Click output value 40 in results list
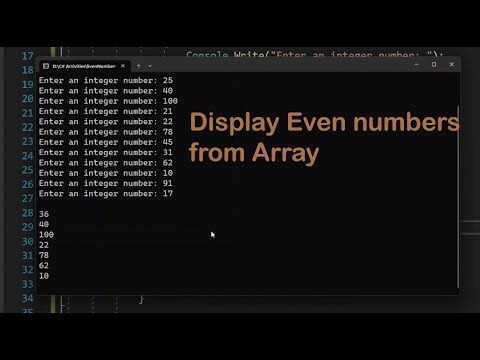The width and height of the screenshot is (480, 360). tap(44, 225)
